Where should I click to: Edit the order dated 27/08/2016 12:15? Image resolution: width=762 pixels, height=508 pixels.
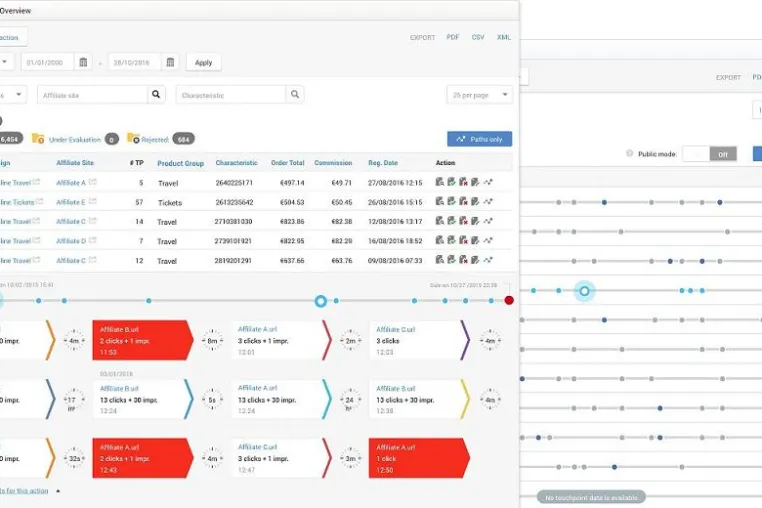tap(475, 182)
